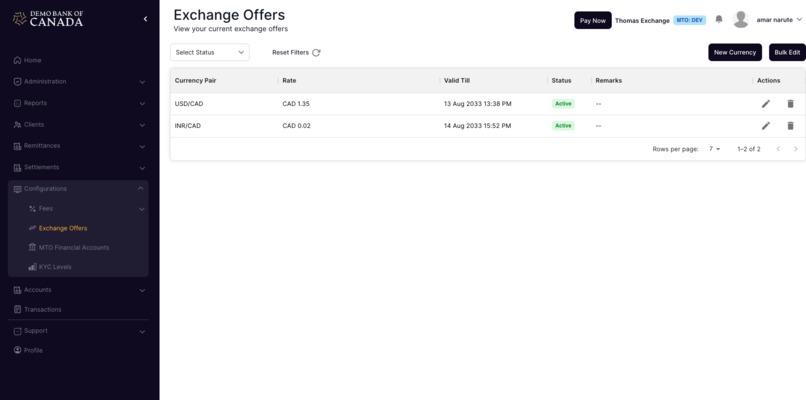
Task: Go to the previous page arrow
Action: tap(778, 149)
